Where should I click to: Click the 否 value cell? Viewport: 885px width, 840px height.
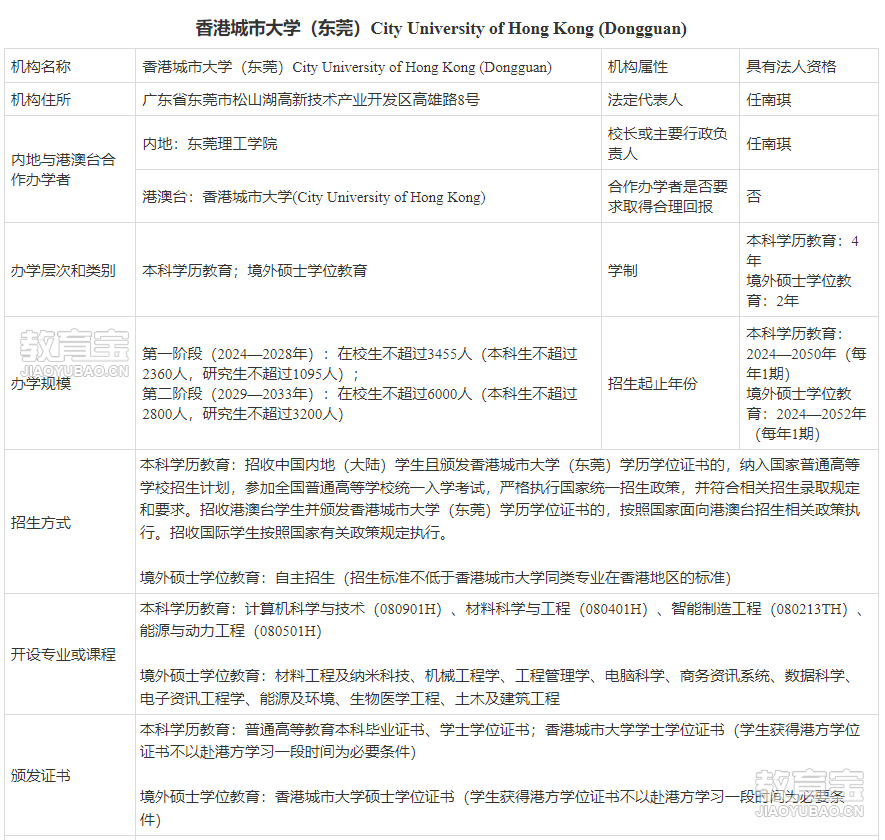point(809,196)
